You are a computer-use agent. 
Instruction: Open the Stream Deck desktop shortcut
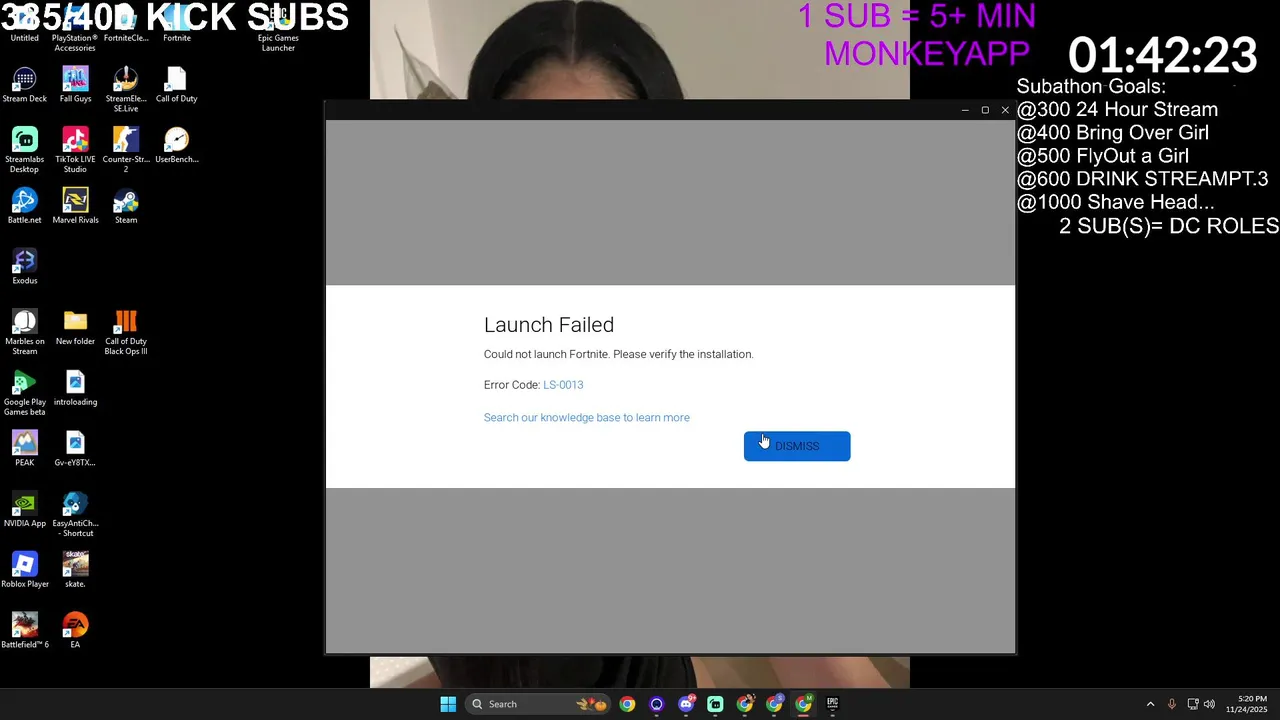pyautogui.click(x=25, y=85)
